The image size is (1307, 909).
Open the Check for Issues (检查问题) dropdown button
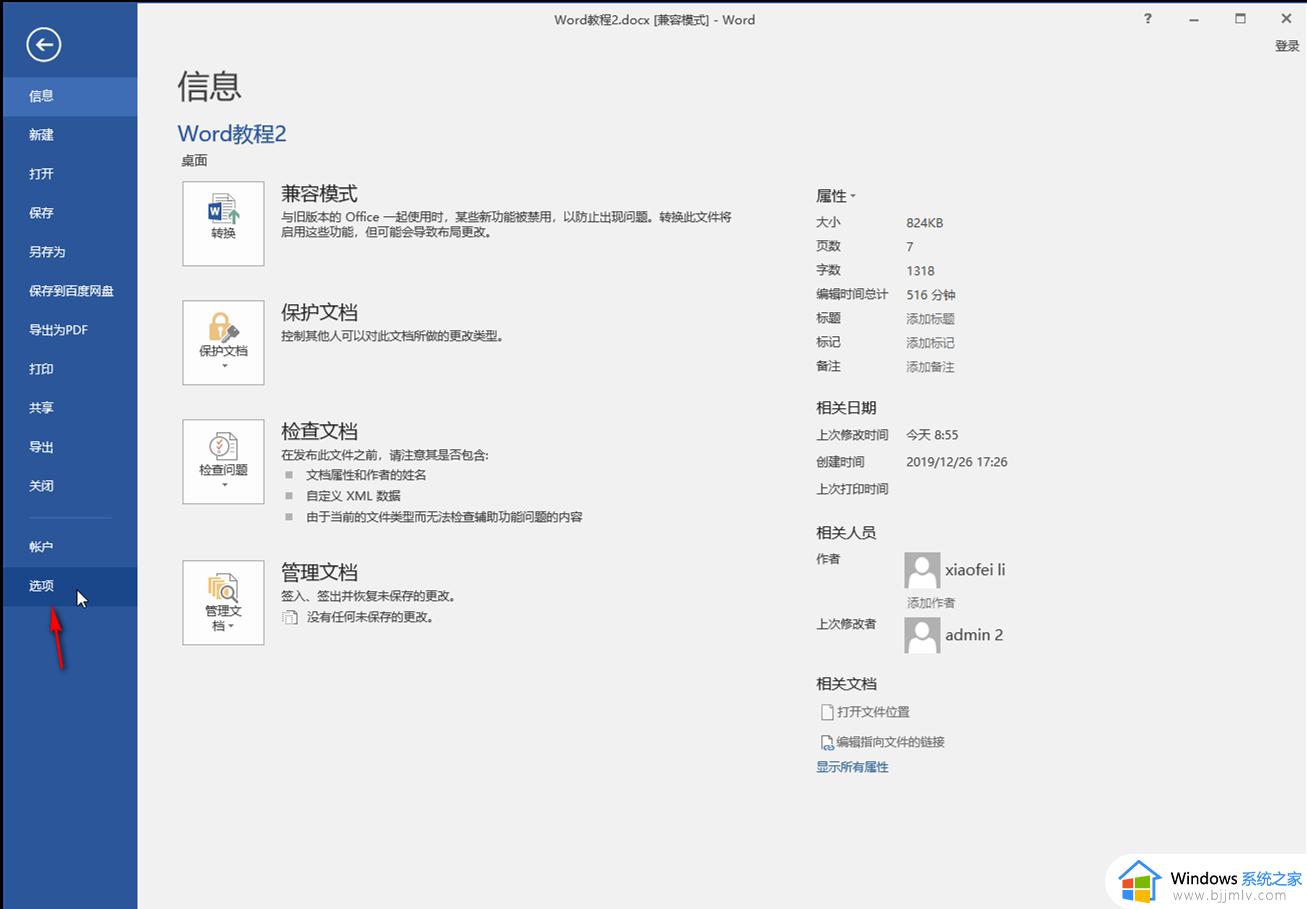pos(223,462)
